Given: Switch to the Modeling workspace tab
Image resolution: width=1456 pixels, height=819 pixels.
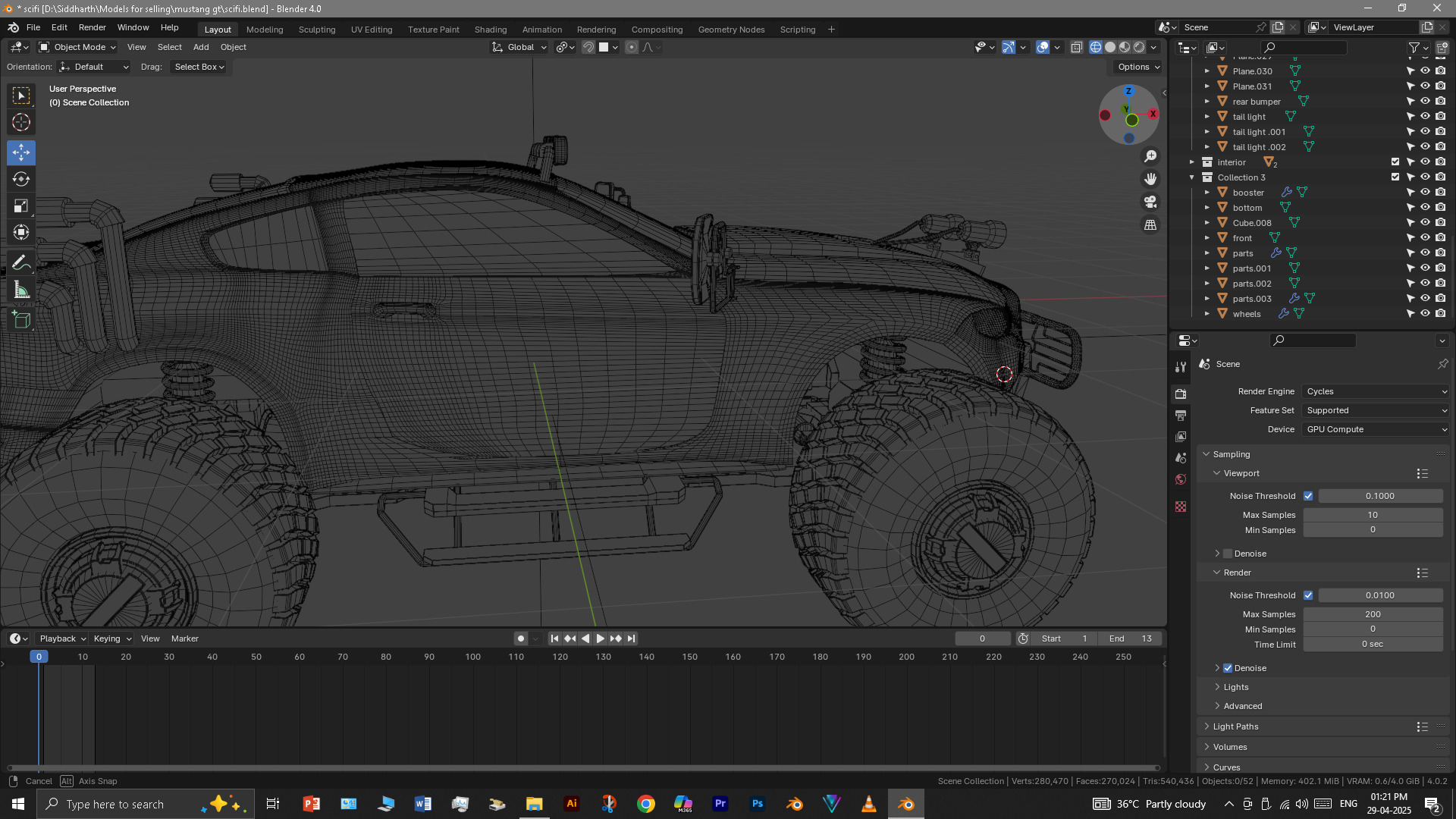Looking at the screenshot, I should (265, 30).
